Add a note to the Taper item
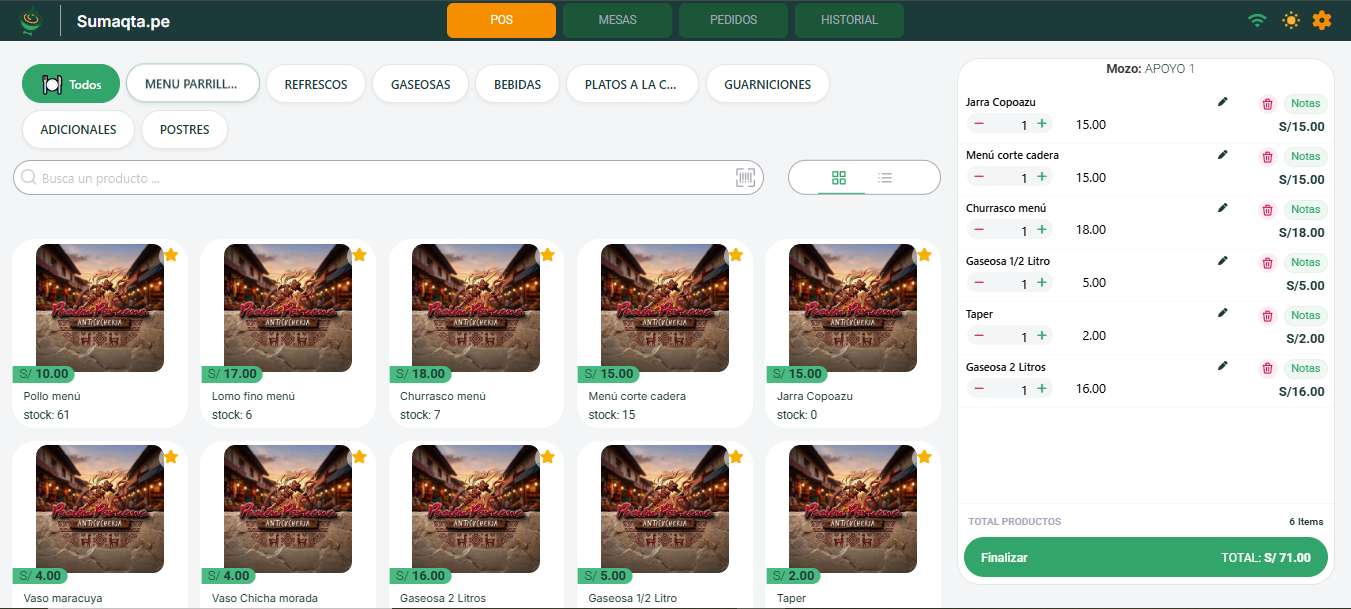 click(x=1305, y=315)
